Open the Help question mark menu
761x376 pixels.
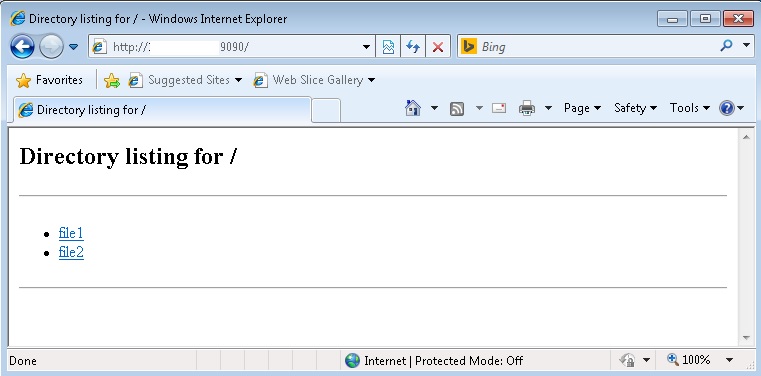pyautogui.click(x=731, y=108)
